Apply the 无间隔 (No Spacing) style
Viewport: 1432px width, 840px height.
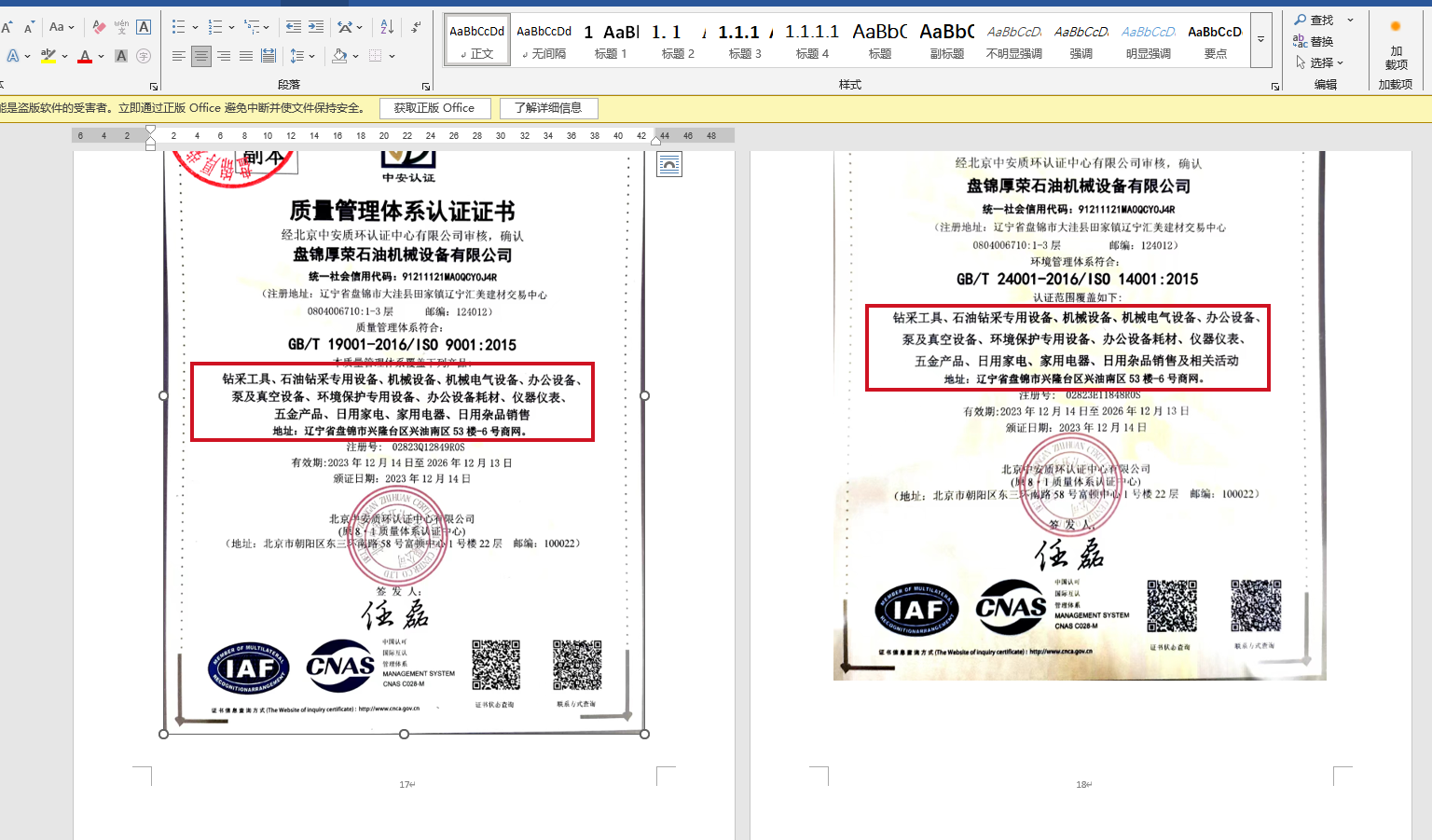(x=544, y=40)
